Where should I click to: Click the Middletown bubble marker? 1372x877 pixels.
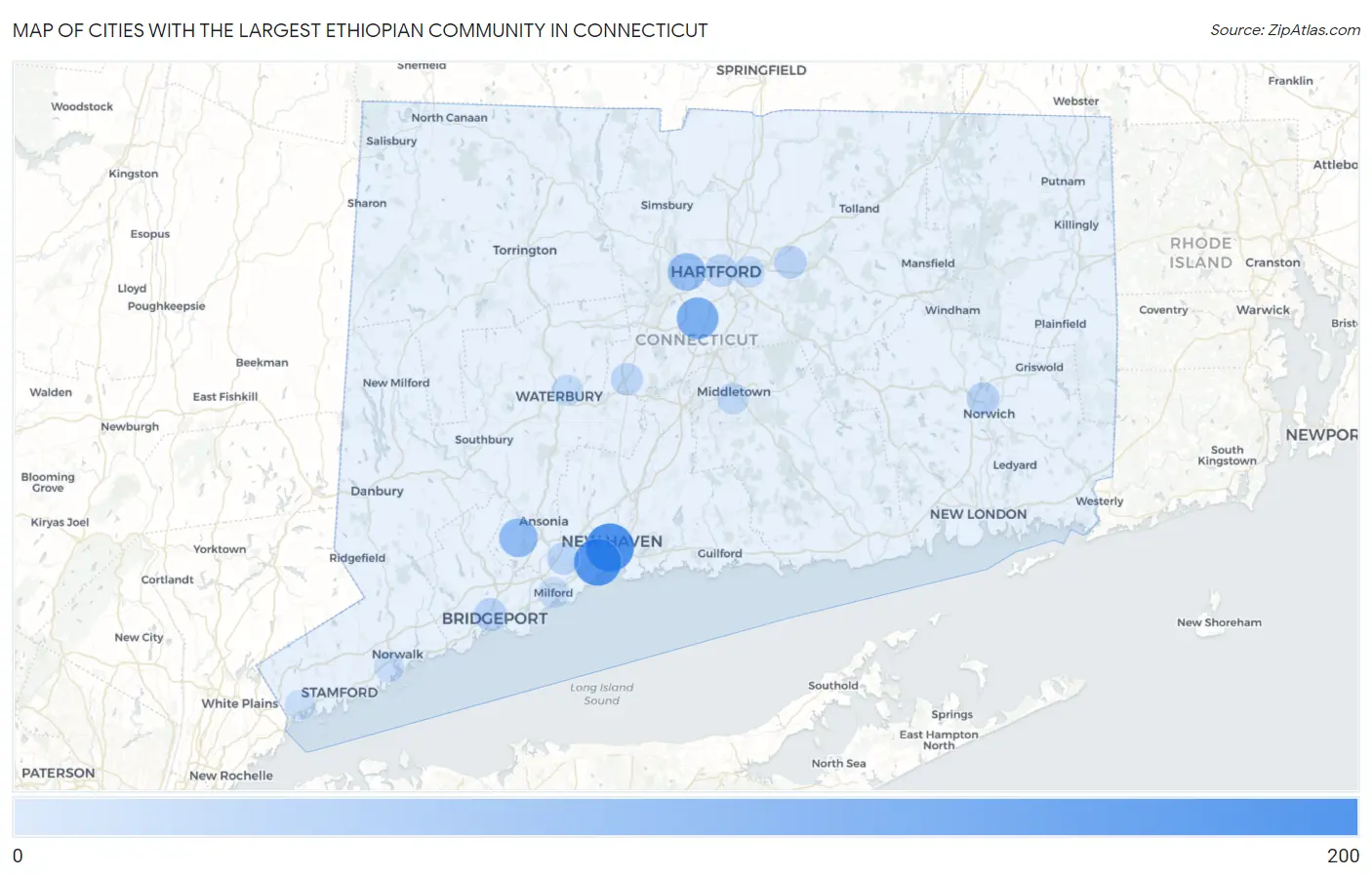click(733, 397)
